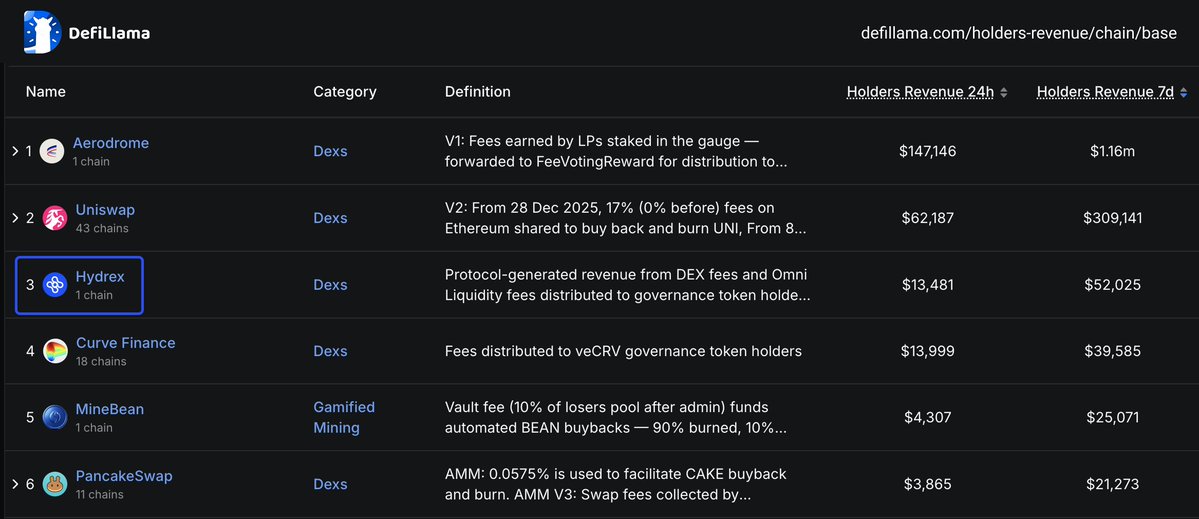Click Curve Finance's $39,585 7d value

click(x=1113, y=351)
